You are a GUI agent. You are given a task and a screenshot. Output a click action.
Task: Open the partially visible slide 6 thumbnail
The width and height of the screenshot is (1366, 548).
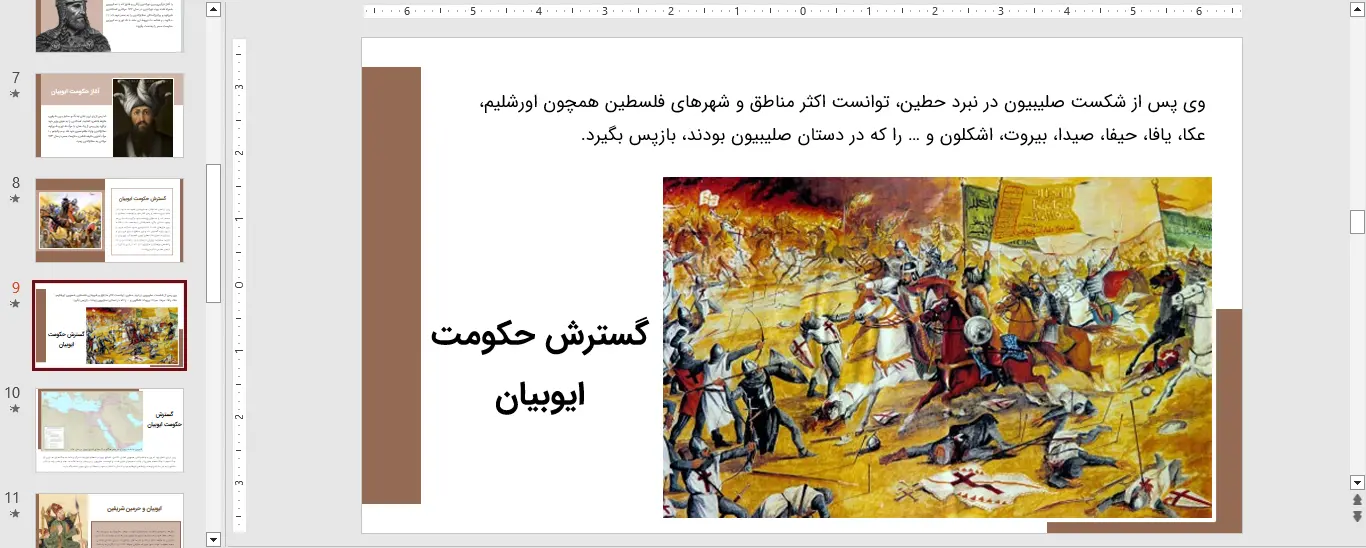point(110,26)
